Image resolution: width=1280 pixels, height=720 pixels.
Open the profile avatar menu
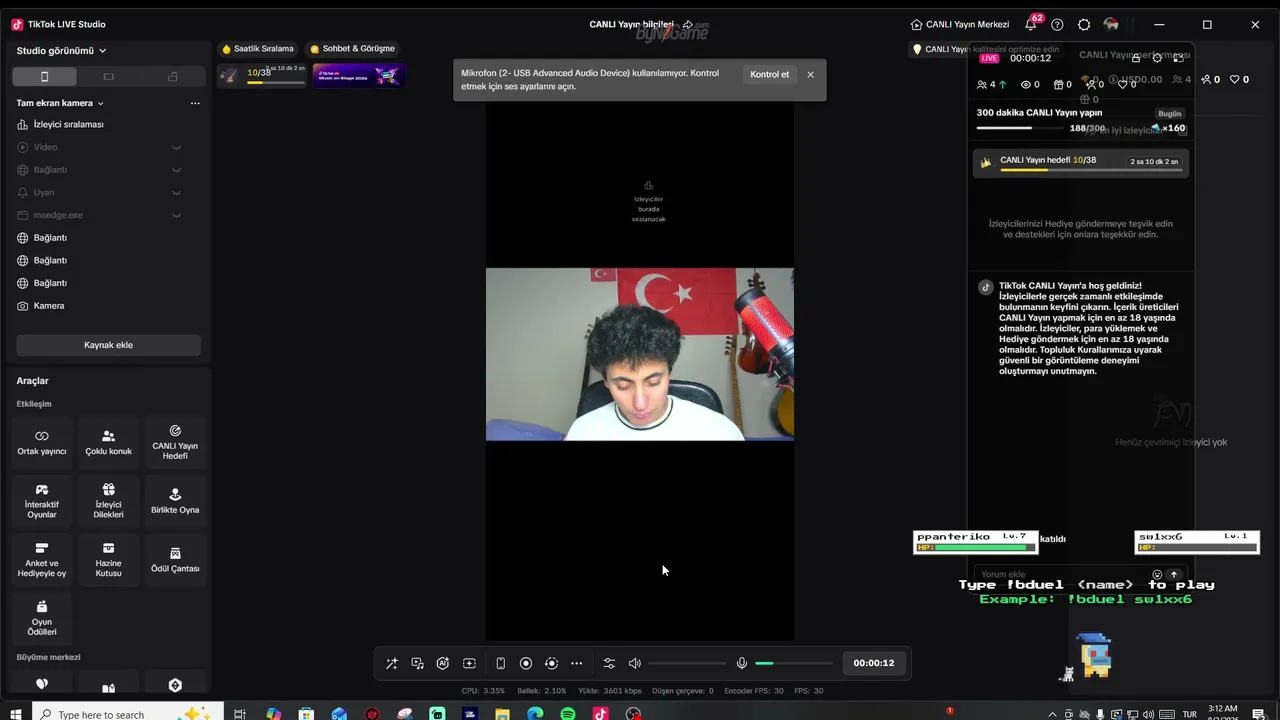pos(1111,24)
